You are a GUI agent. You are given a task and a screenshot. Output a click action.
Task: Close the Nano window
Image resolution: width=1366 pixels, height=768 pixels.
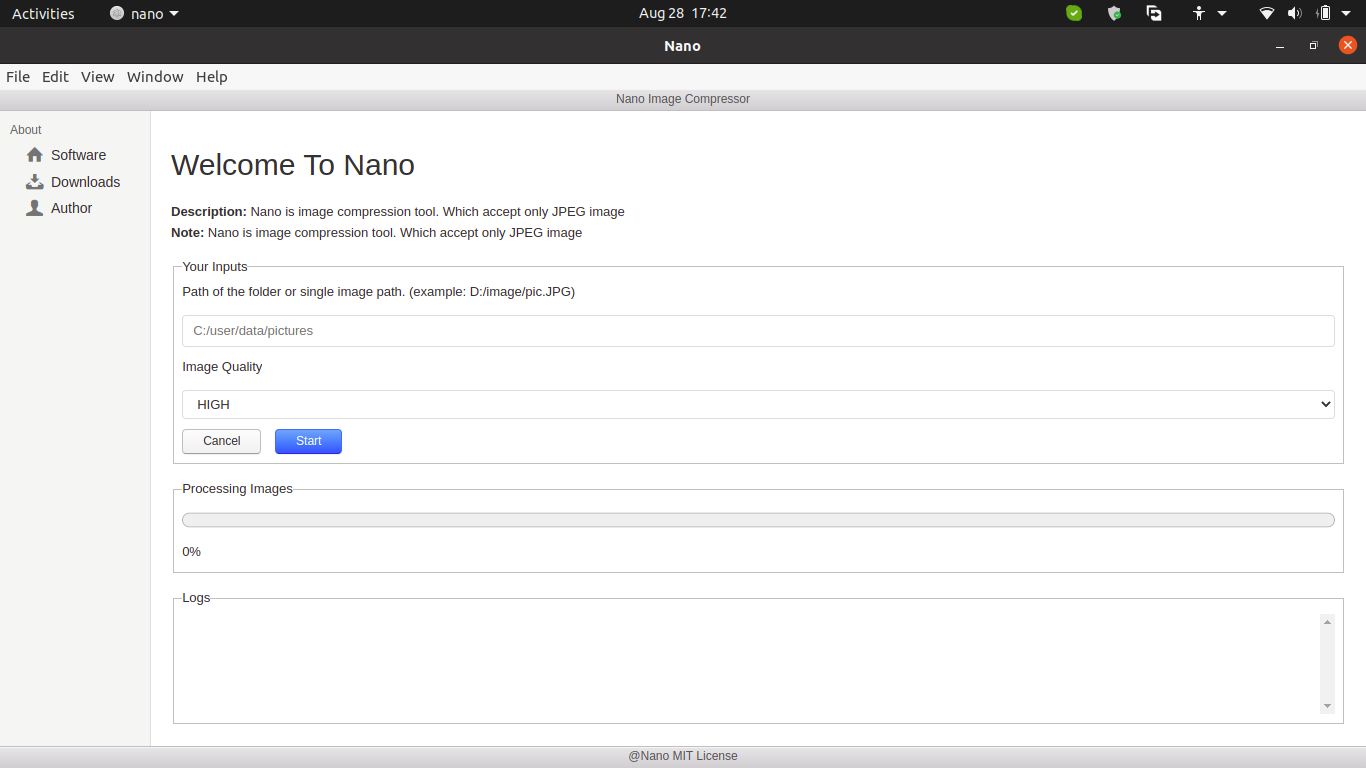(x=1348, y=45)
